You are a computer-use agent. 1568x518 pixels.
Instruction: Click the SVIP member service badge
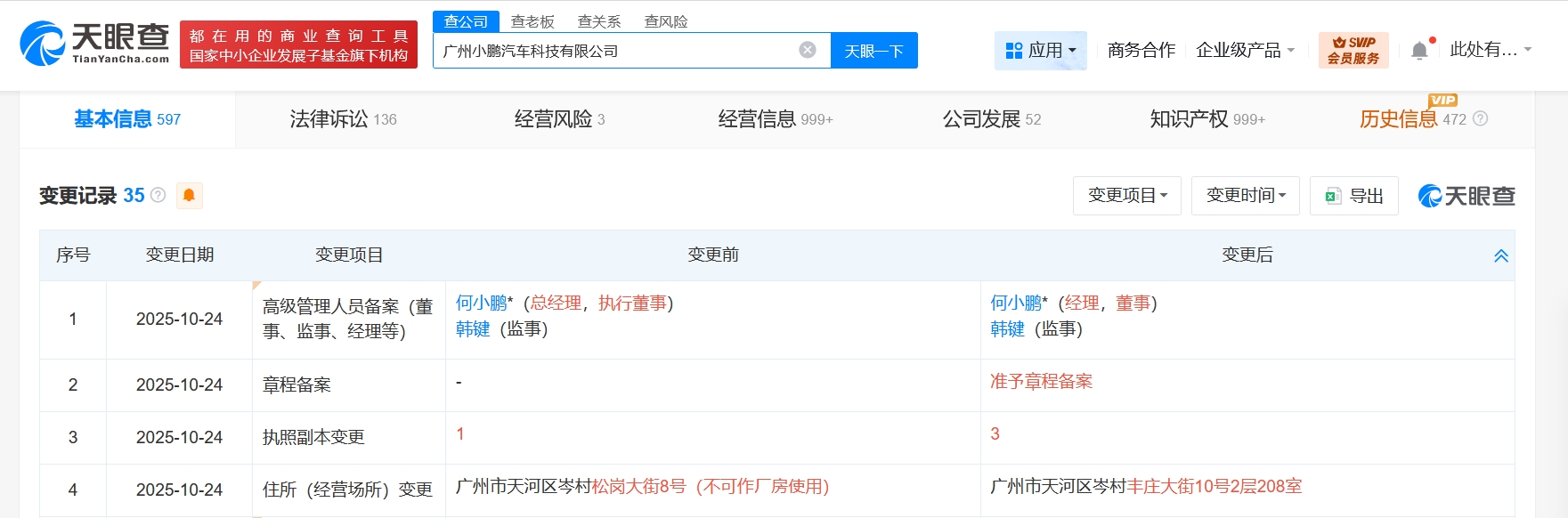pyautogui.click(x=1353, y=50)
